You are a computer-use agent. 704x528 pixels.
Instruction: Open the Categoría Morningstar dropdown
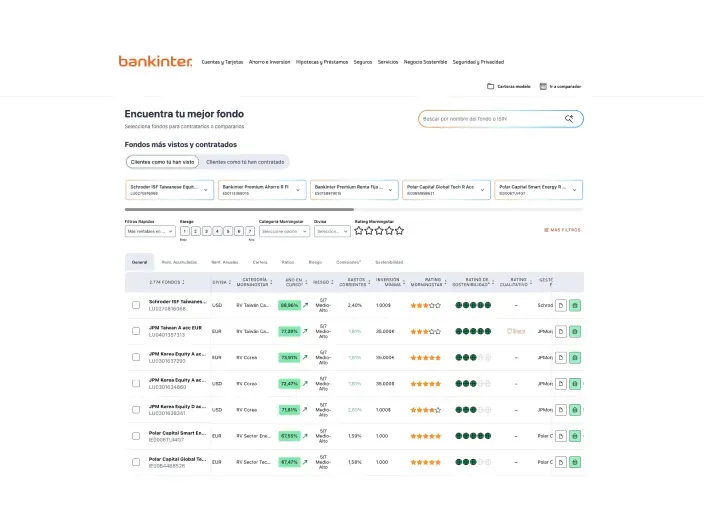284,231
